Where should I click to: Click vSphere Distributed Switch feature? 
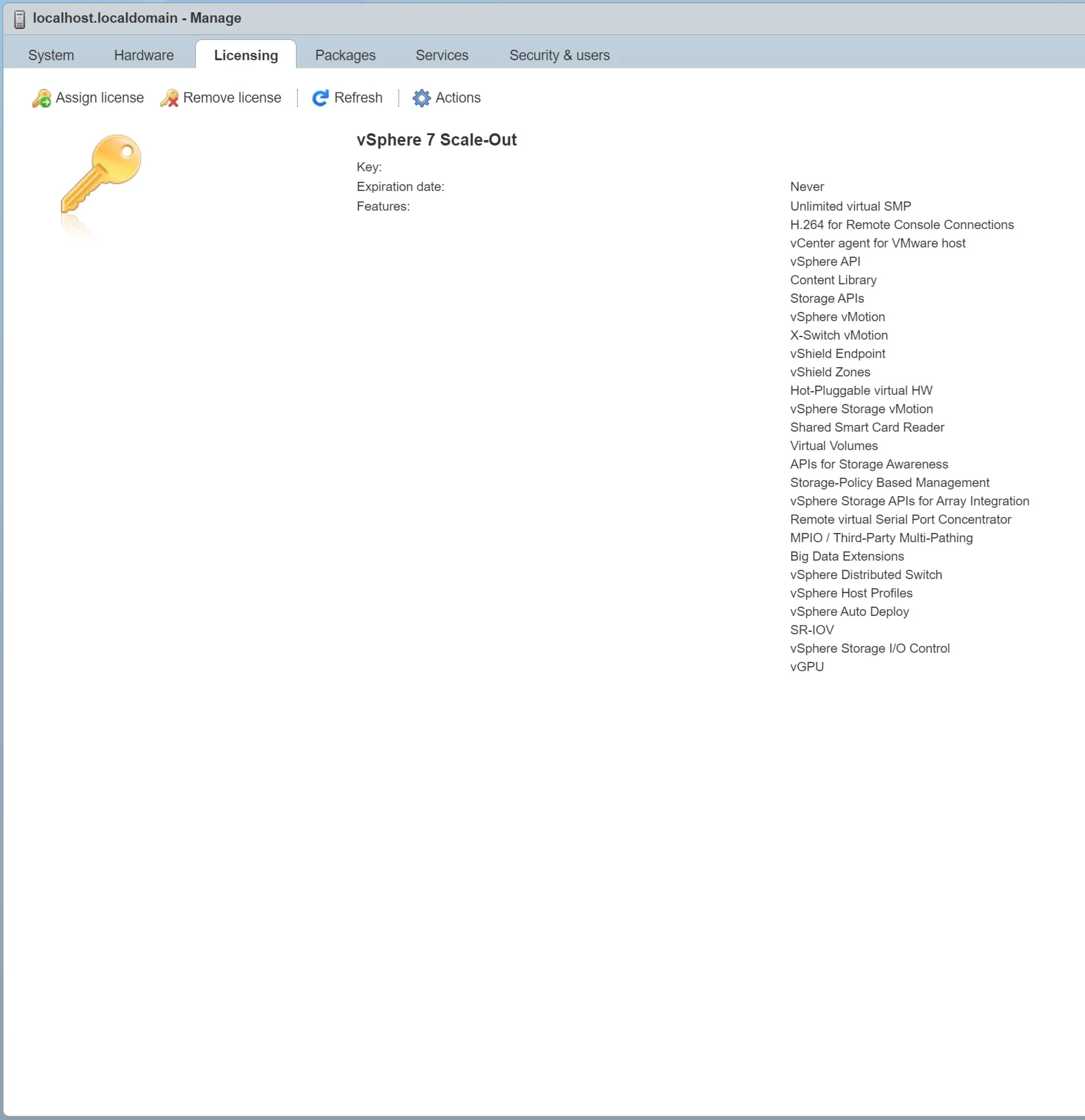[866, 575]
